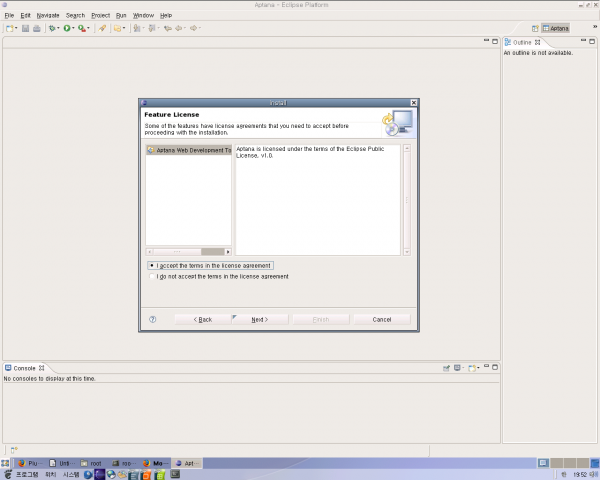Click the GNOME foot icon in bottom panel

(8, 475)
